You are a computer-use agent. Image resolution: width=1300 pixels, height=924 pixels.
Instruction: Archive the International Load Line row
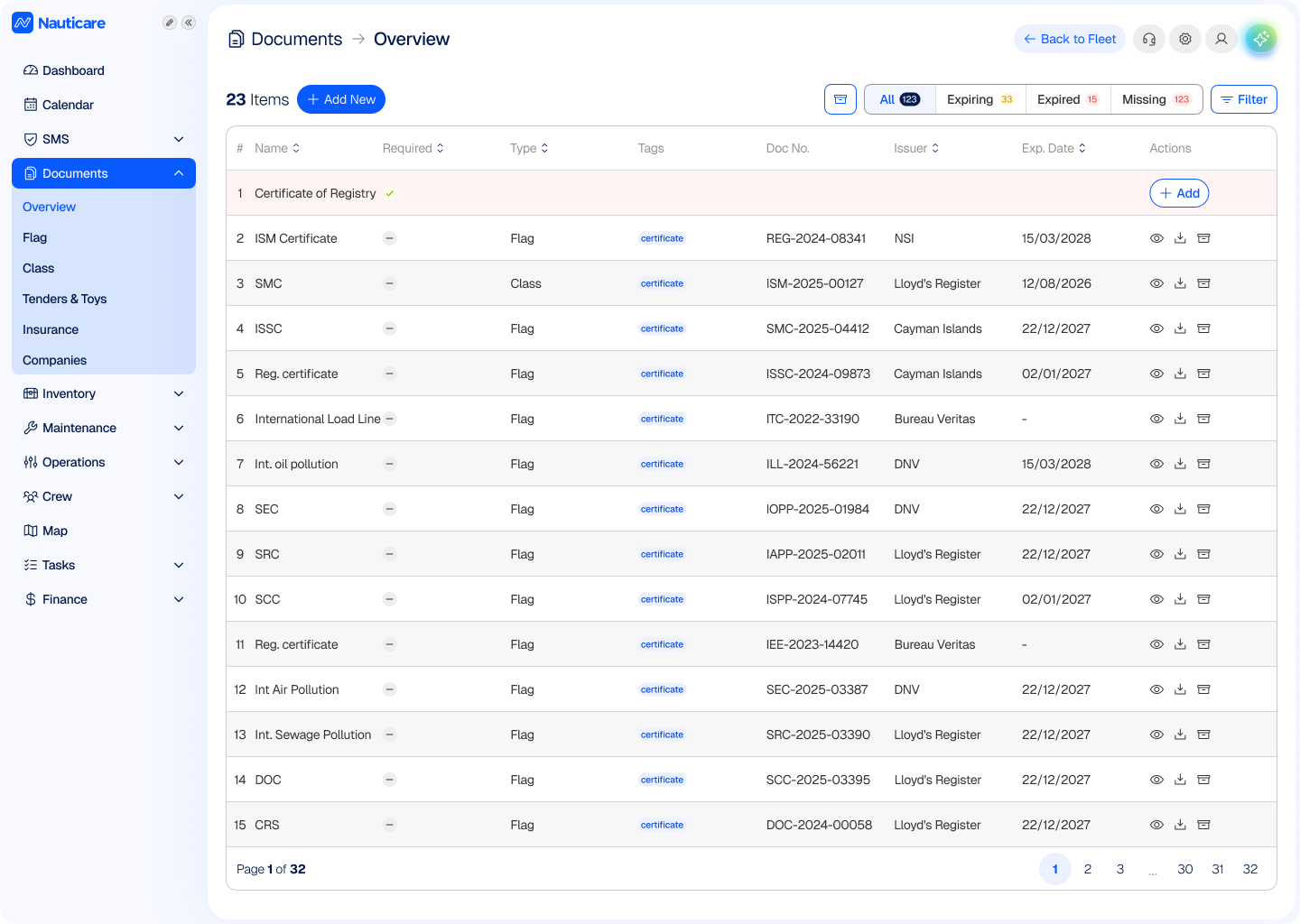[1203, 419]
